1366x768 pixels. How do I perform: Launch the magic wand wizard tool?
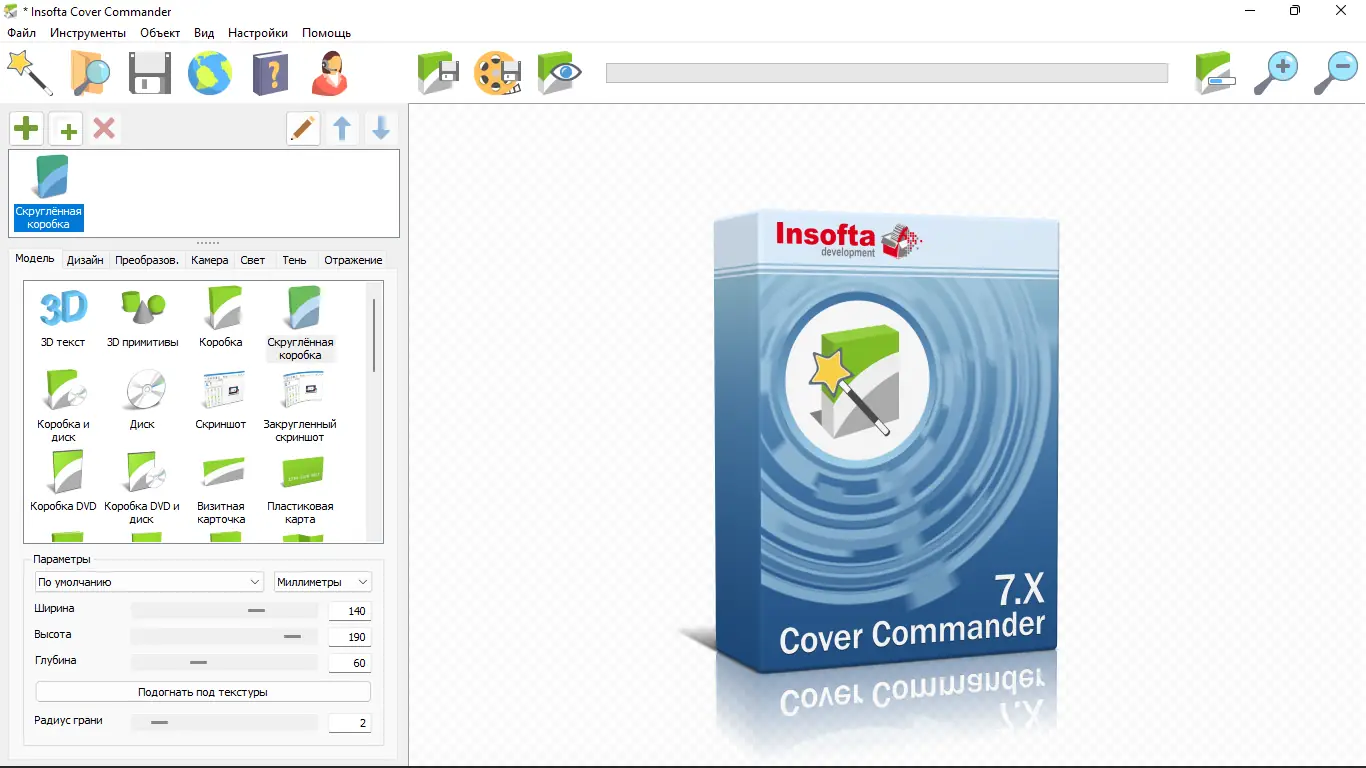(x=29, y=73)
